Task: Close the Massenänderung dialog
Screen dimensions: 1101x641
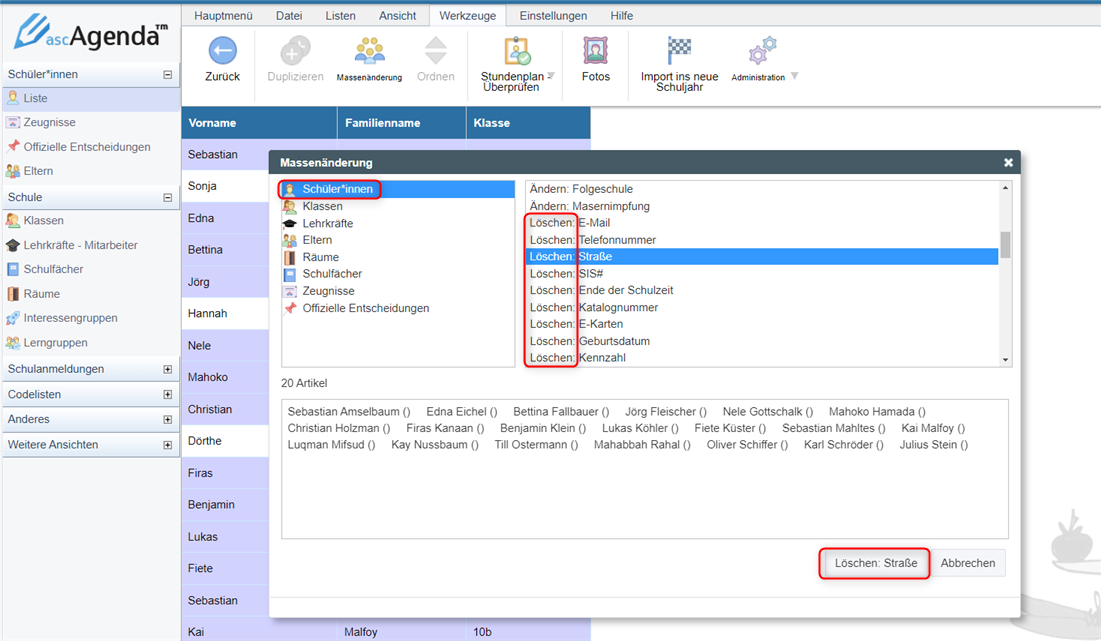Action: (x=1008, y=162)
